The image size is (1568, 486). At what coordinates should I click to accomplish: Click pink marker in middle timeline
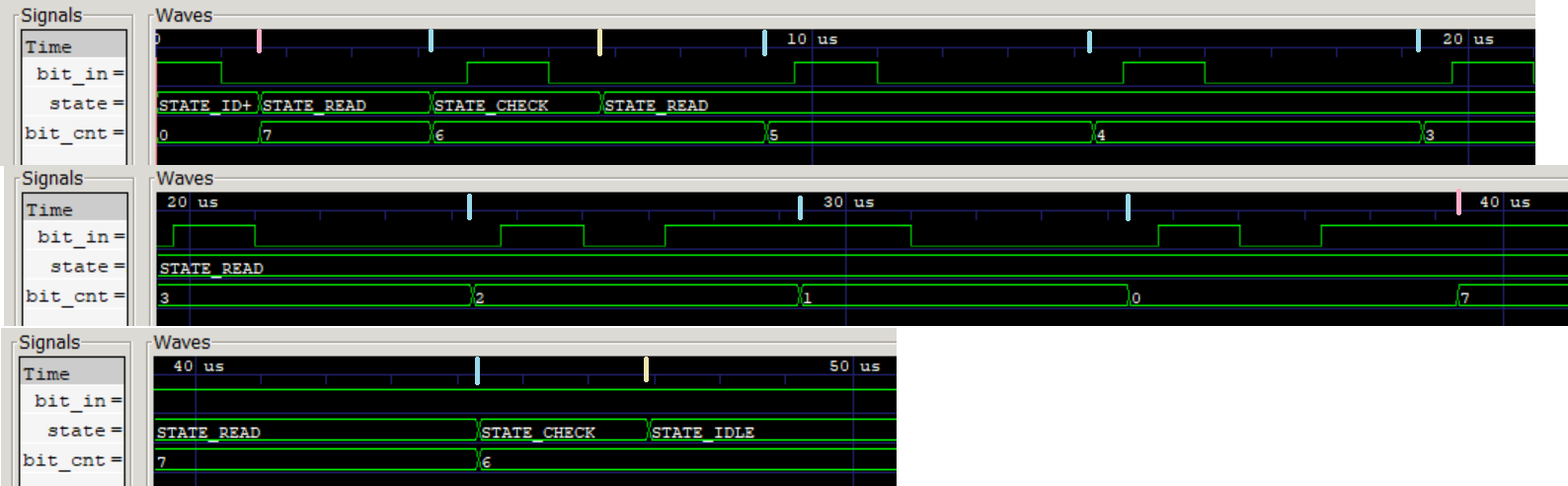(x=1458, y=203)
